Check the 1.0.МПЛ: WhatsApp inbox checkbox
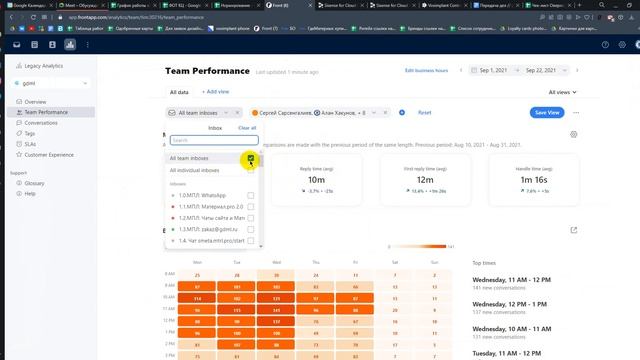The width and height of the screenshot is (640, 360). point(251,196)
